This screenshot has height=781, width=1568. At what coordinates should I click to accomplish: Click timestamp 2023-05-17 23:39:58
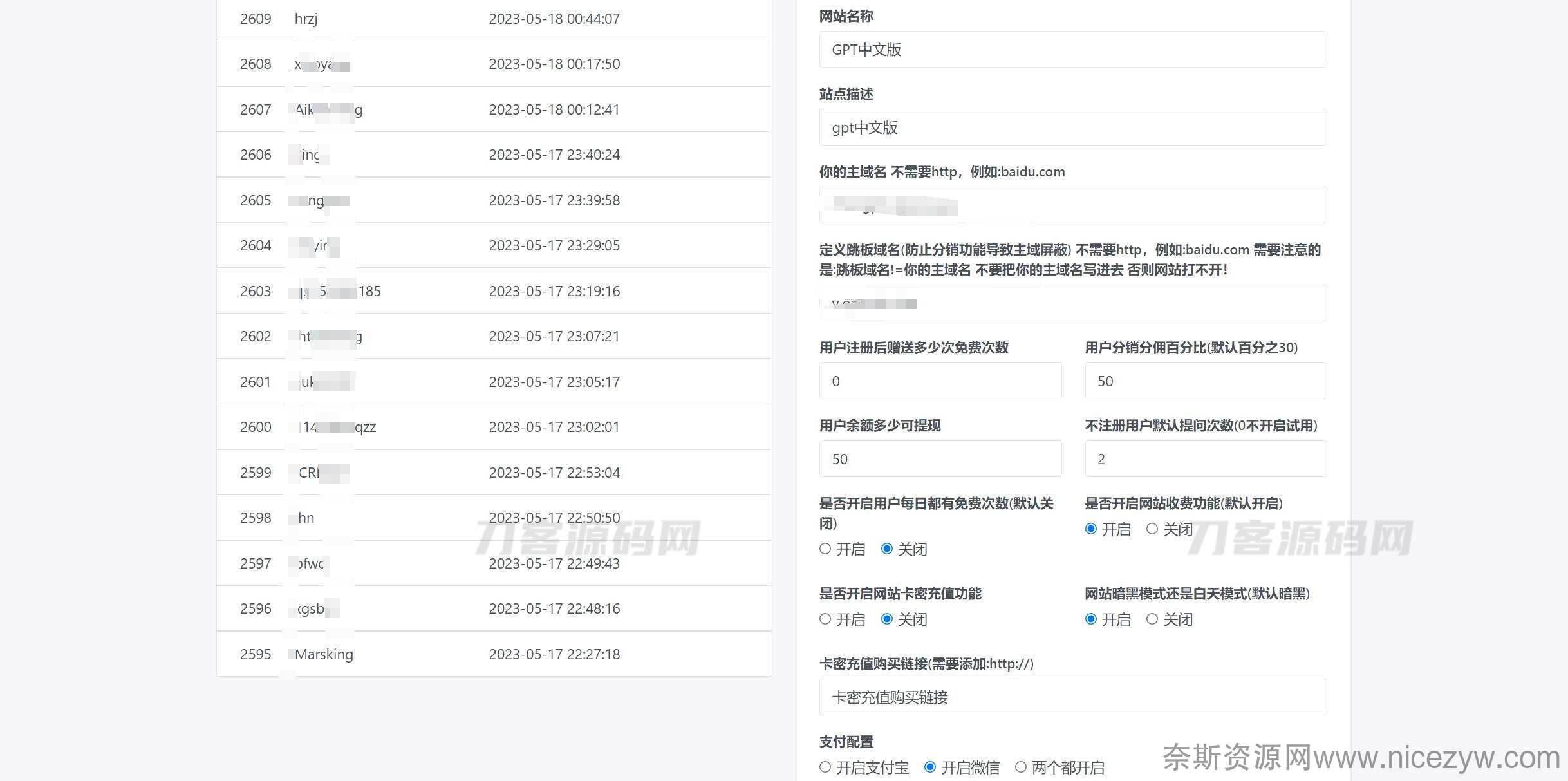pyautogui.click(x=554, y=200)
